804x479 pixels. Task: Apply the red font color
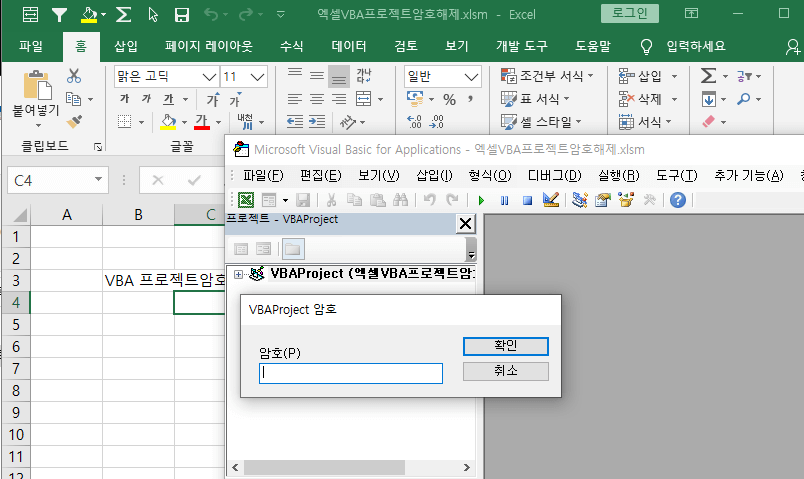202,122
